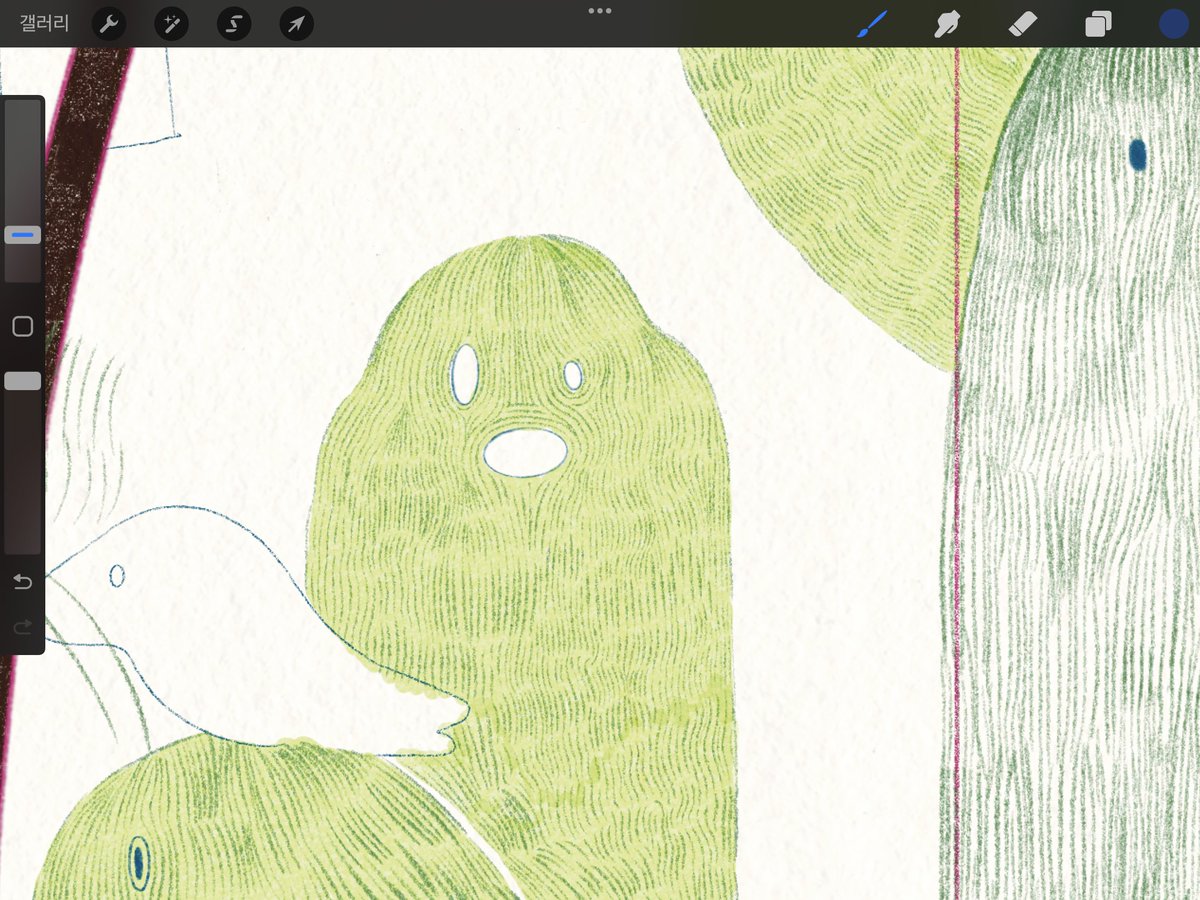Tap the three-dot multitasking menu at top
Image resolution: width=1200 pixels, height=900 pixels.
tap(600, 11)
